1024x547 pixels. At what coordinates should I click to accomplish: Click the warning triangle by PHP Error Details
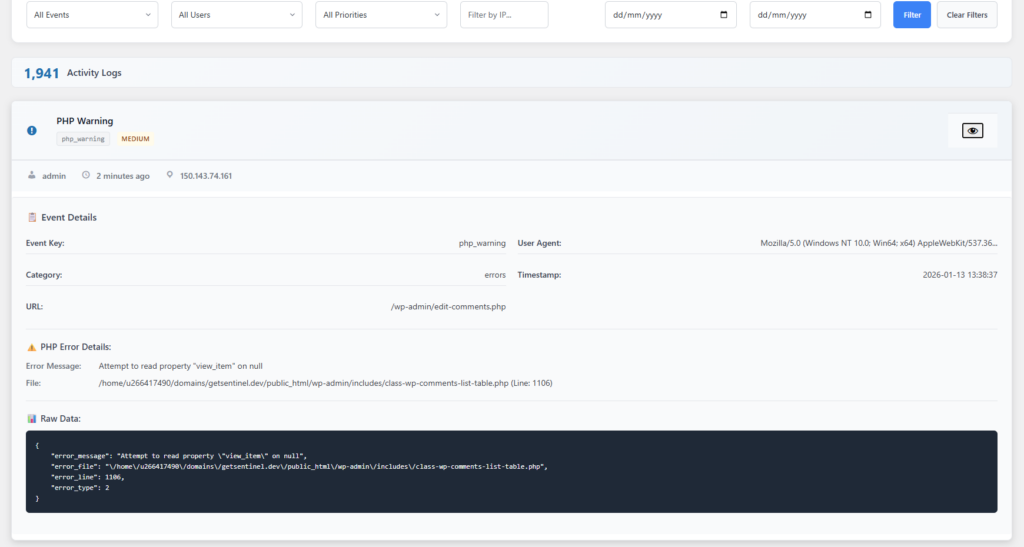pos(32,347)
